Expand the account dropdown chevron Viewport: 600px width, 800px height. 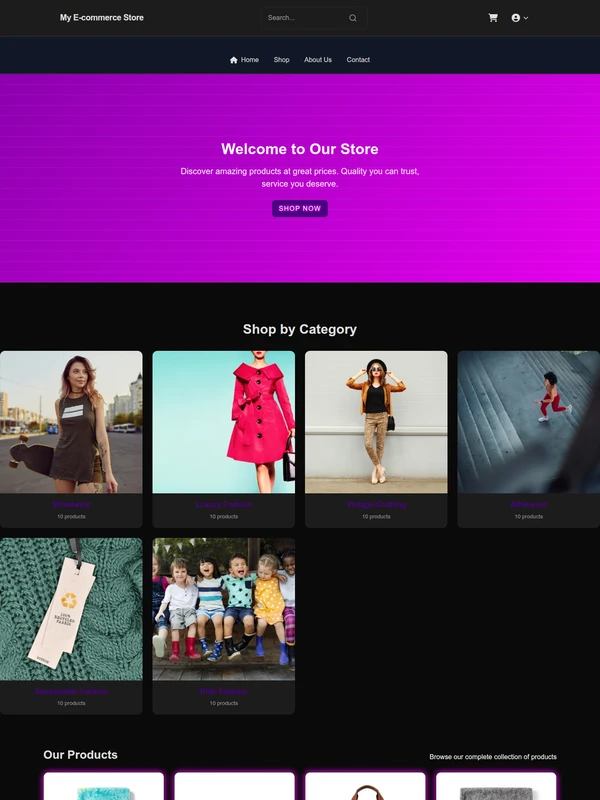pyautogui.click(x=526, y=18)
